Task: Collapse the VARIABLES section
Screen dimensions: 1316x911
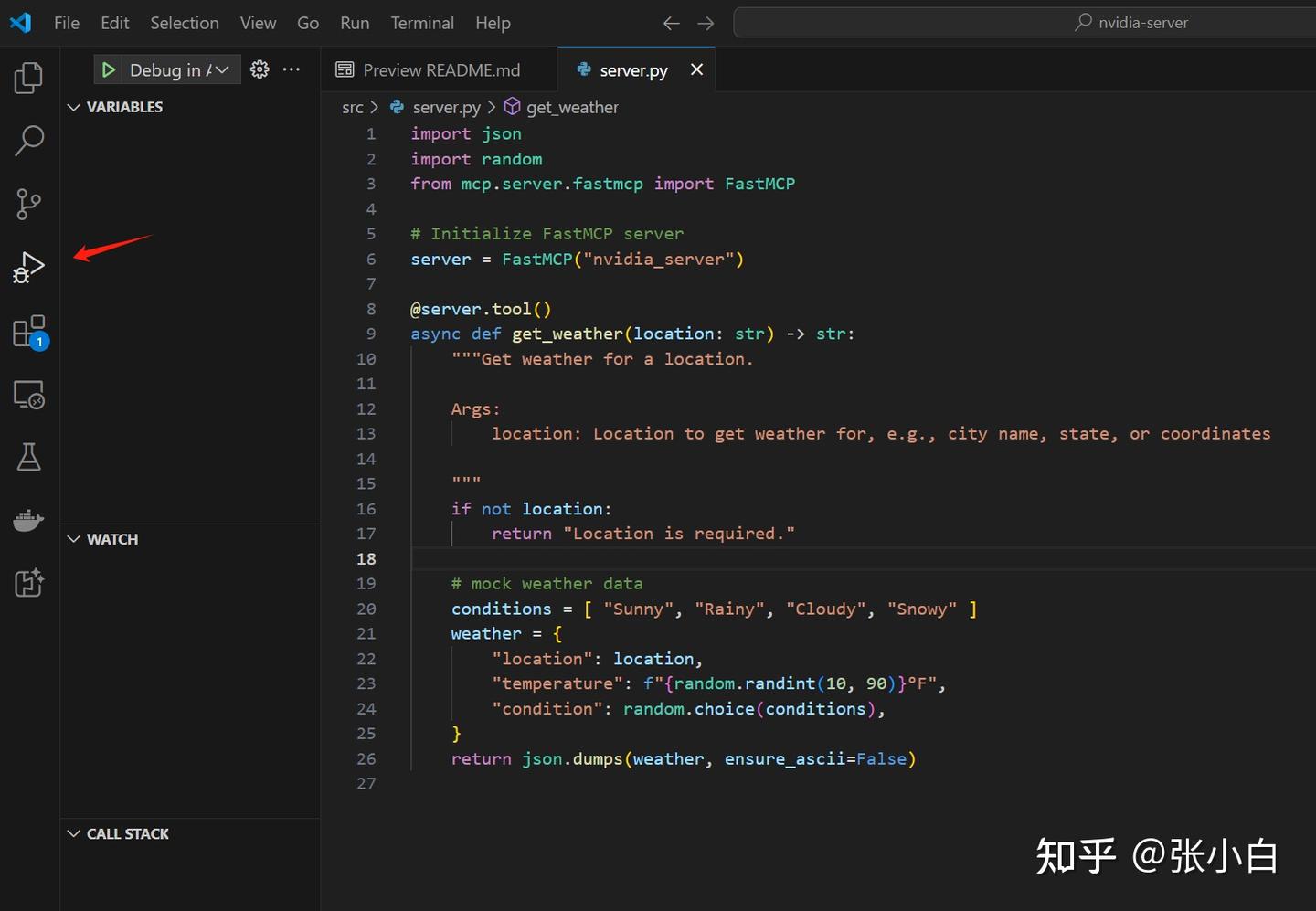Action: [x=190, y=107]
